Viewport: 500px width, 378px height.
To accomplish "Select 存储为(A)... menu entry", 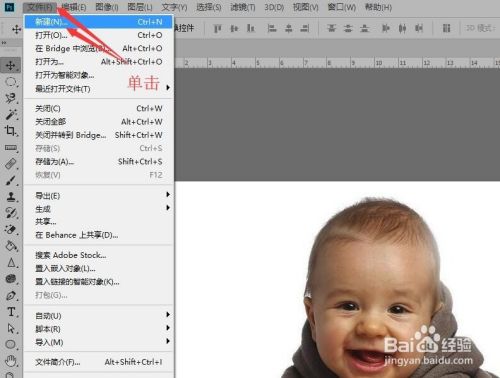I will point(99,162).
